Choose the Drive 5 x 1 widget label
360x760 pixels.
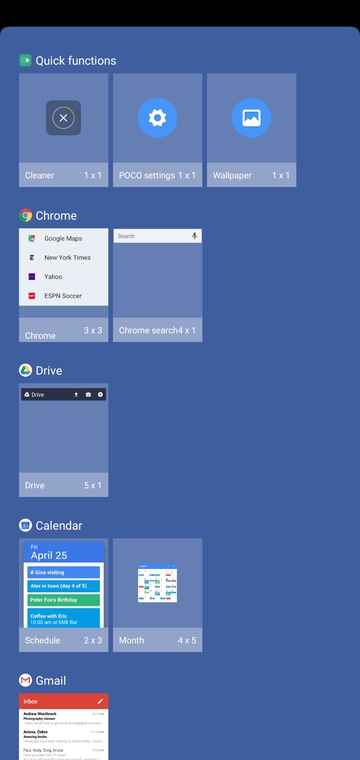[63, 485]
